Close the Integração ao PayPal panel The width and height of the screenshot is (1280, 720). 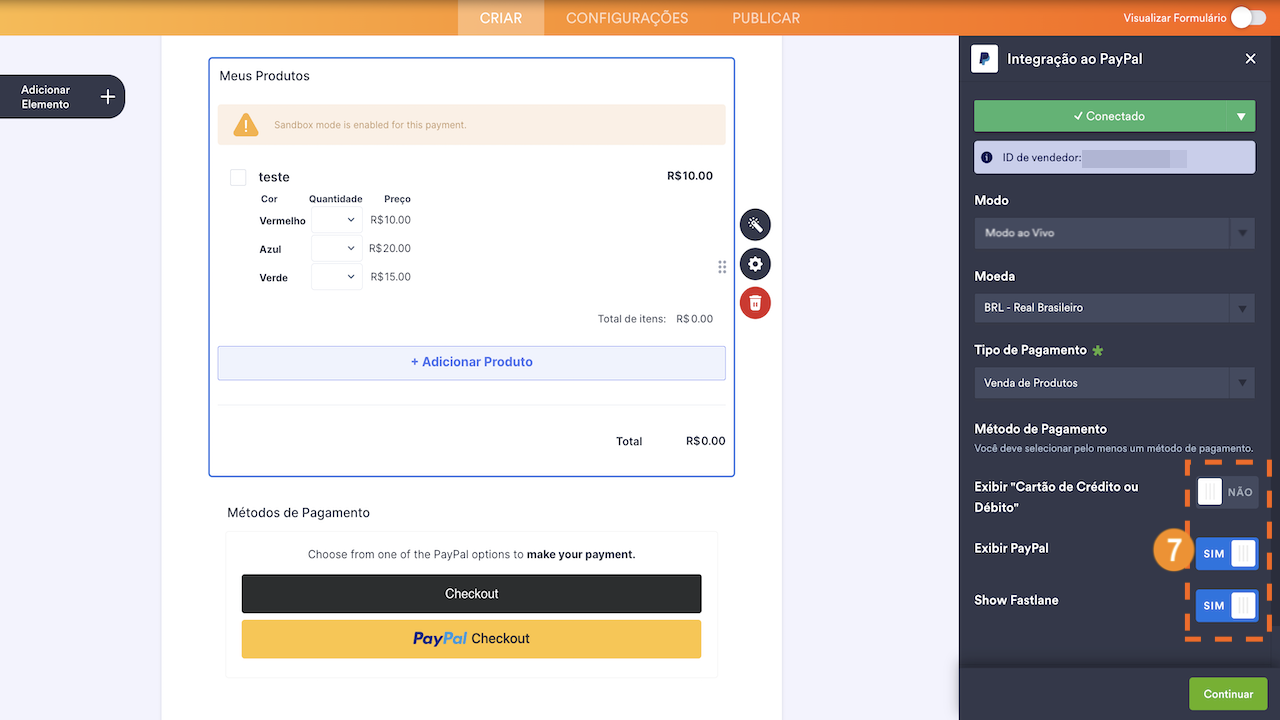(1250, 59)
